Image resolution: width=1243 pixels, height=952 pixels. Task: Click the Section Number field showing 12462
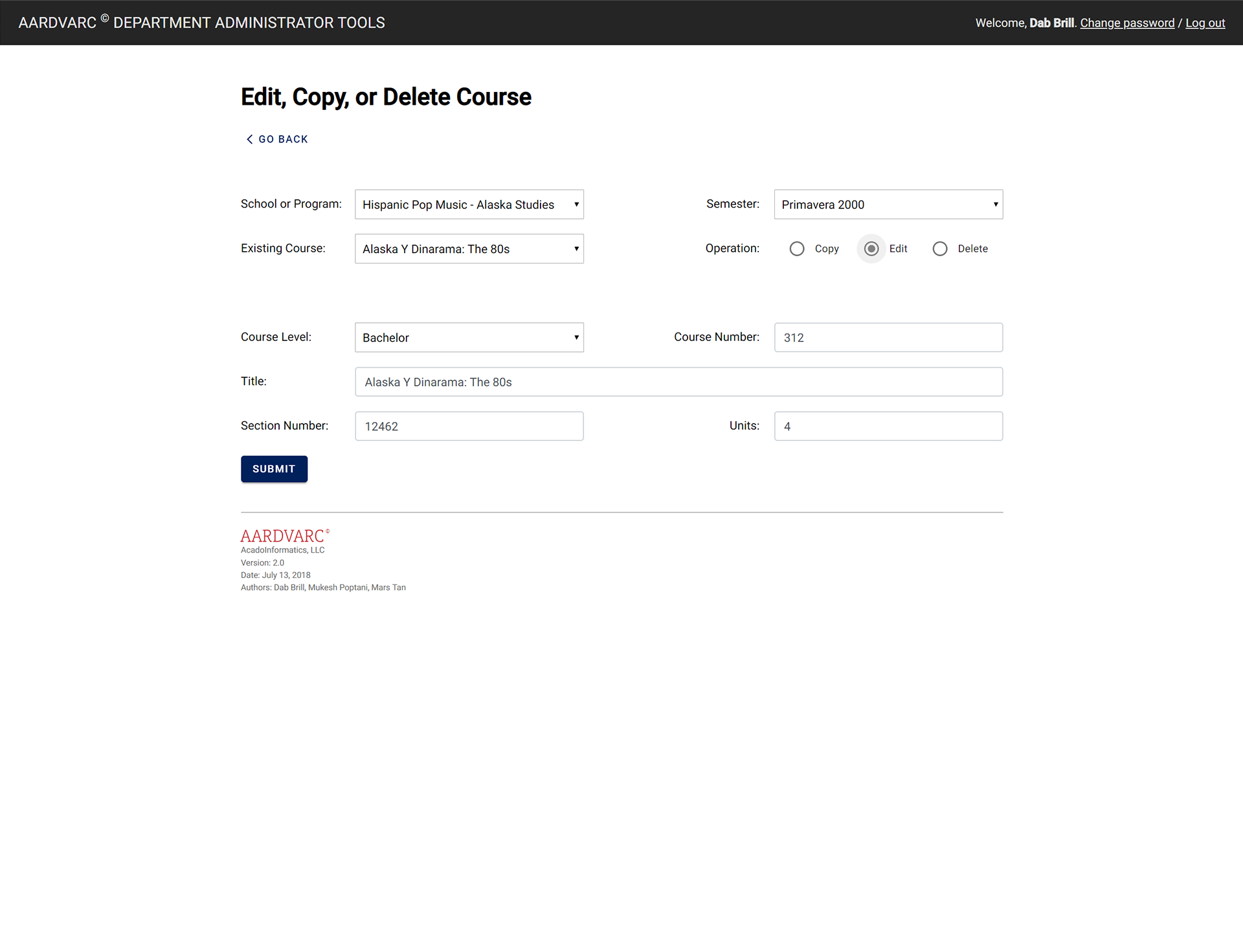click(469, 426)
